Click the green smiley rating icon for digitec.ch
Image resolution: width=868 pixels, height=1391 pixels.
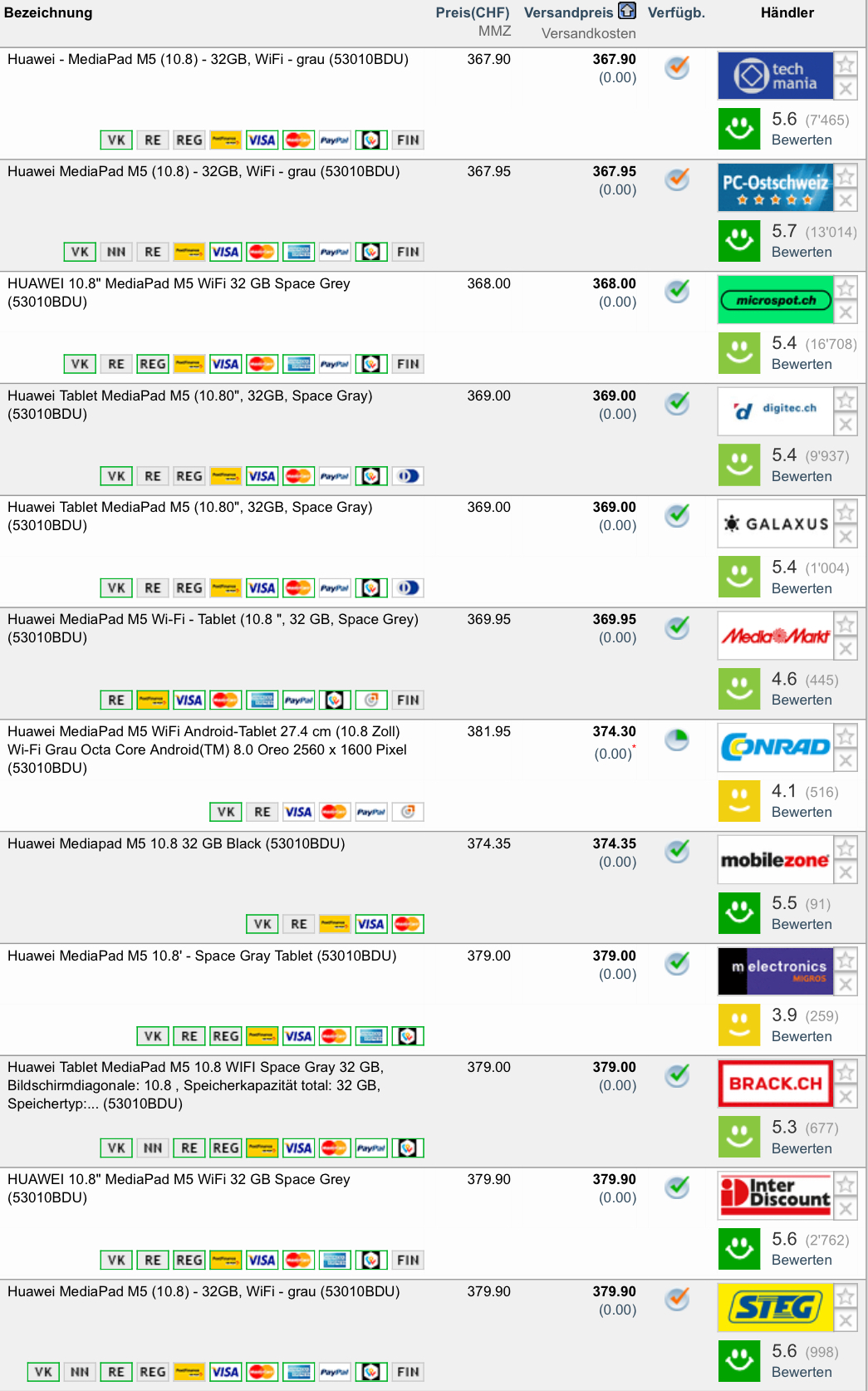(x=739, y=464)
